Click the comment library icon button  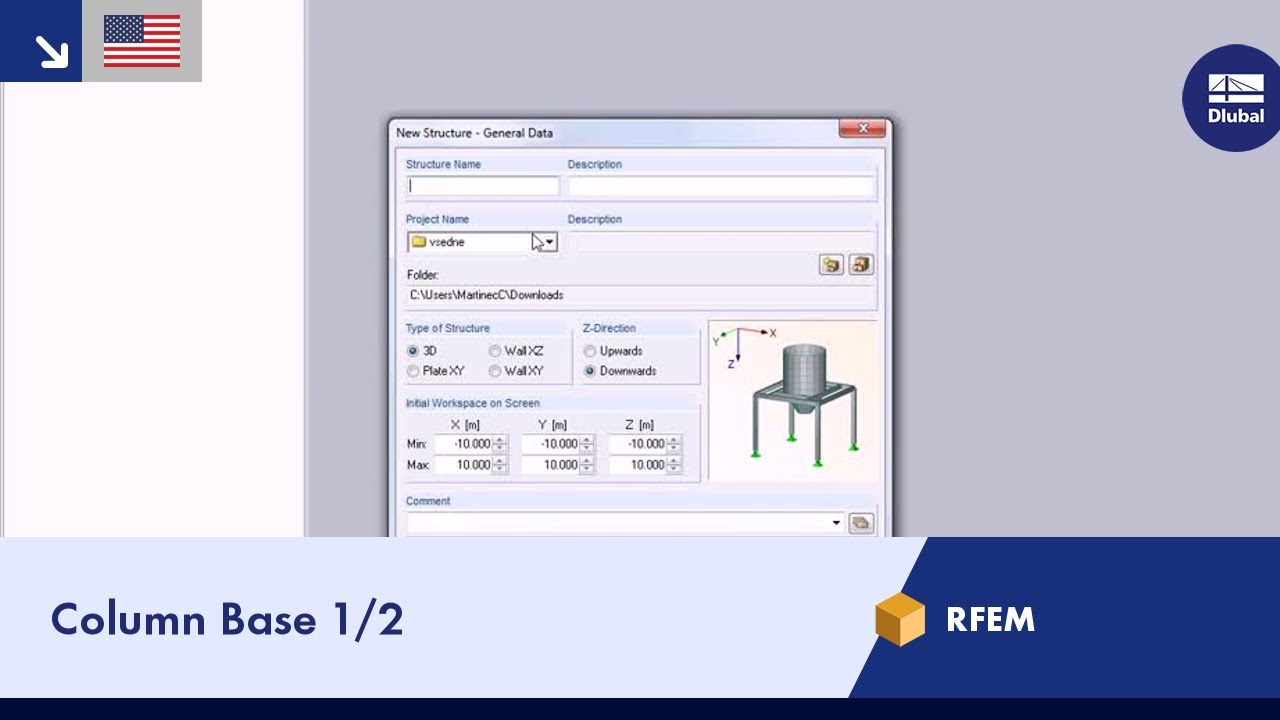[860, 523]
